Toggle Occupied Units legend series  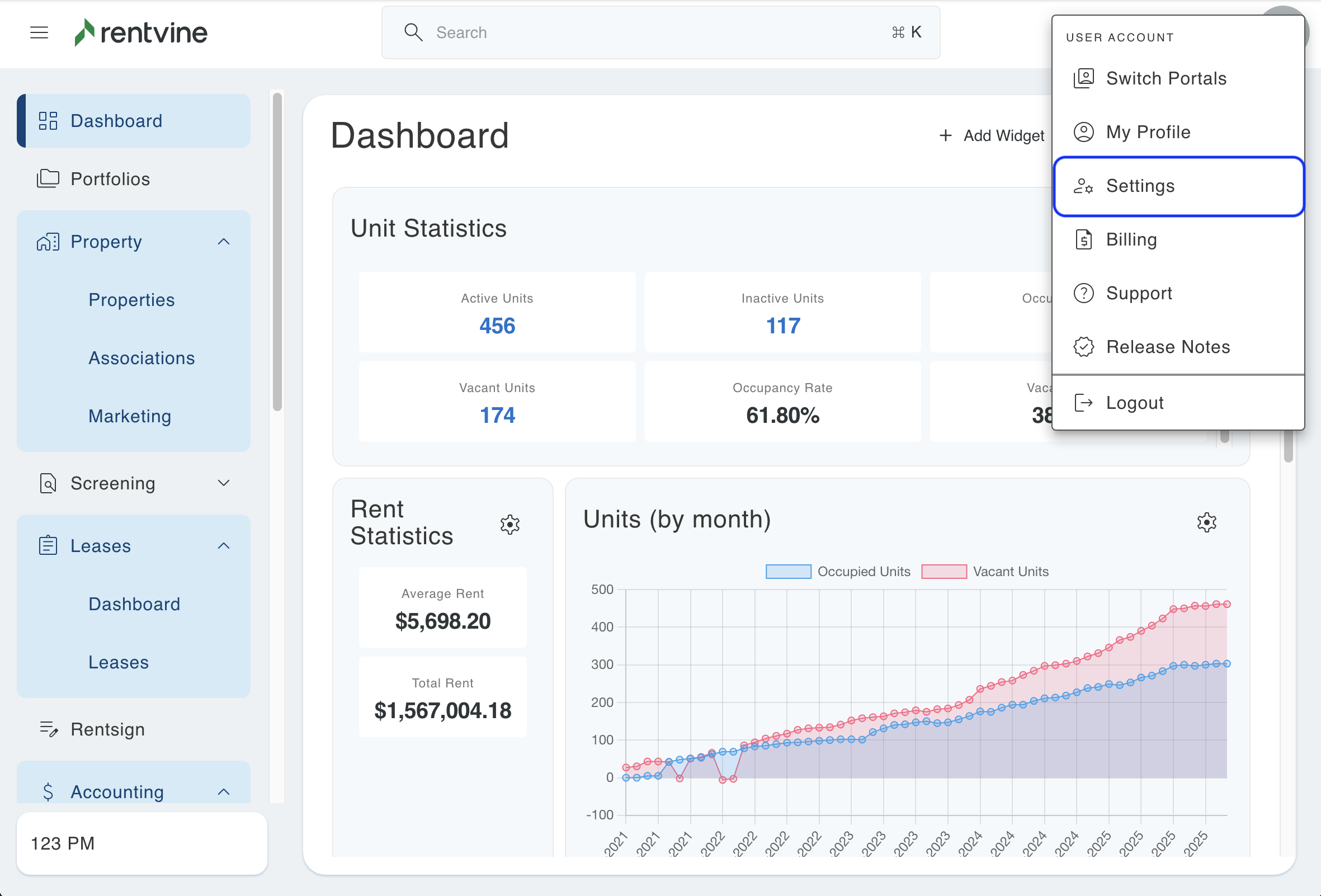point(788,572)
